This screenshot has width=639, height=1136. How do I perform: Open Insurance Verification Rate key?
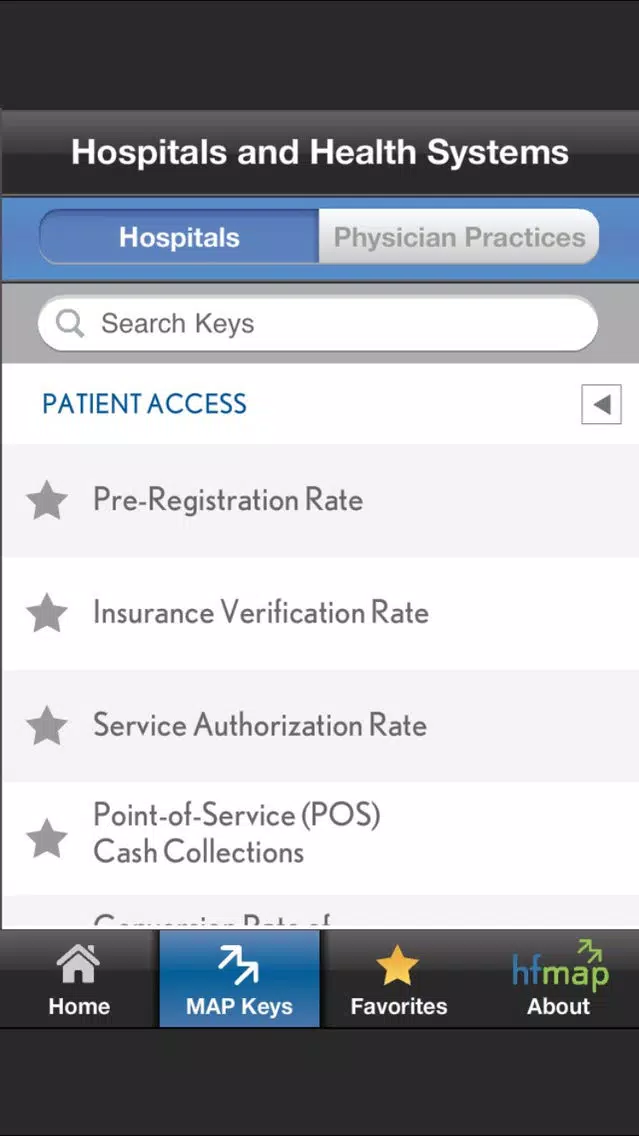coord(320,613)
